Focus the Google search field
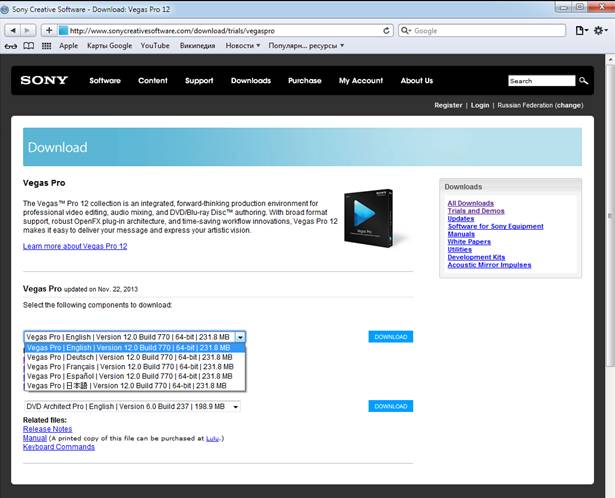This screenshot has height=498, width=615. [x=482, y=31]
